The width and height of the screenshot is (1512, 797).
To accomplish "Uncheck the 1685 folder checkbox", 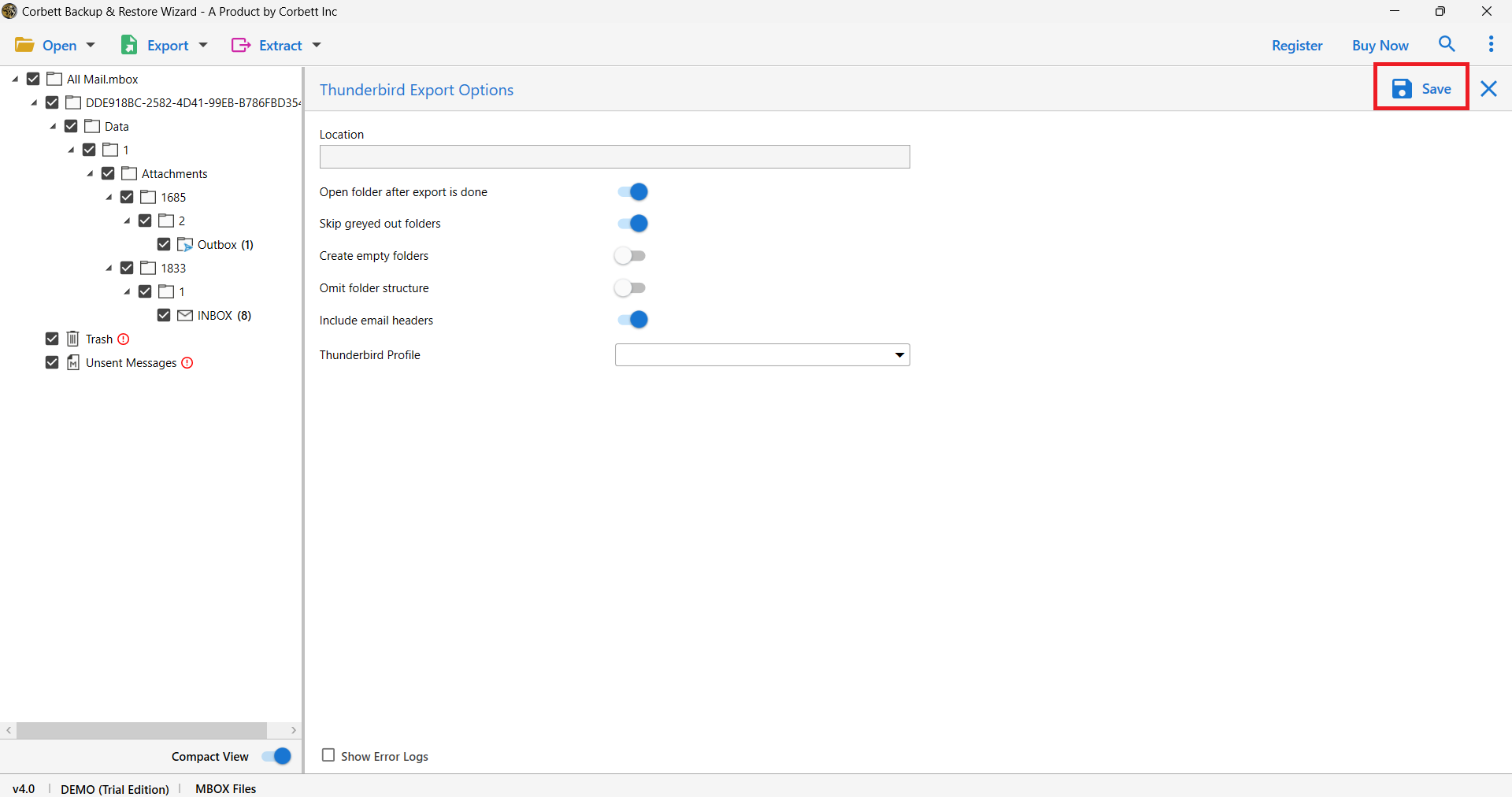I will (x=127, y=197).
